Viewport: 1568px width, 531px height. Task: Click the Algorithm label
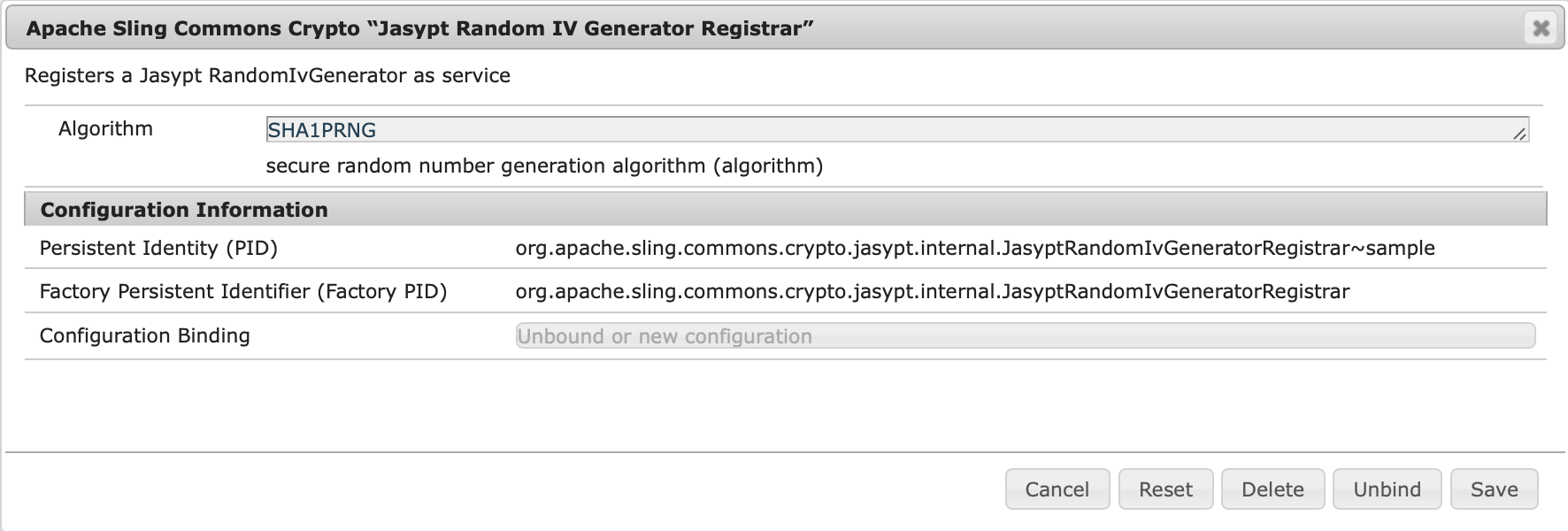(105, 129)
